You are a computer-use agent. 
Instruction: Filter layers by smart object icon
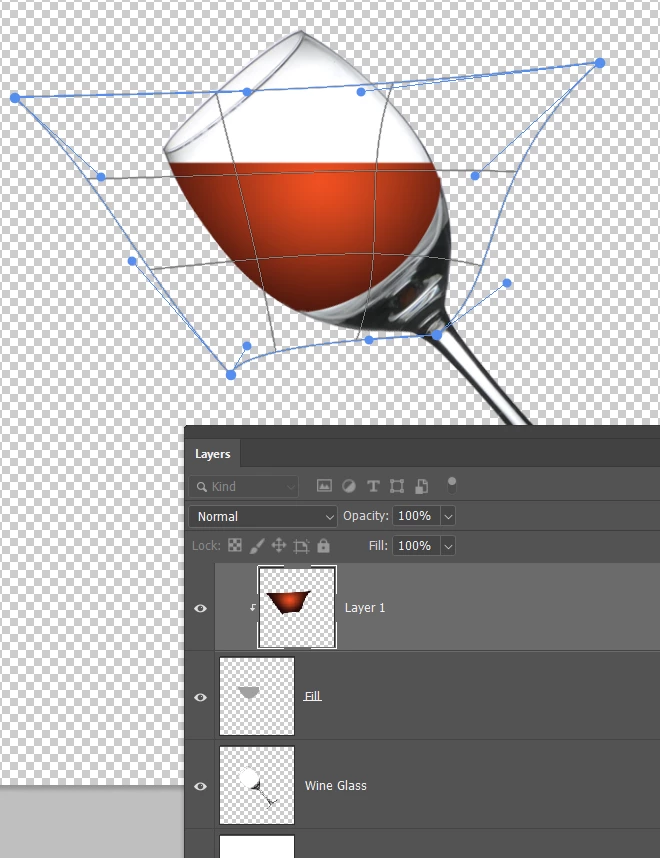pyautogui.click(x=421, y=486)
